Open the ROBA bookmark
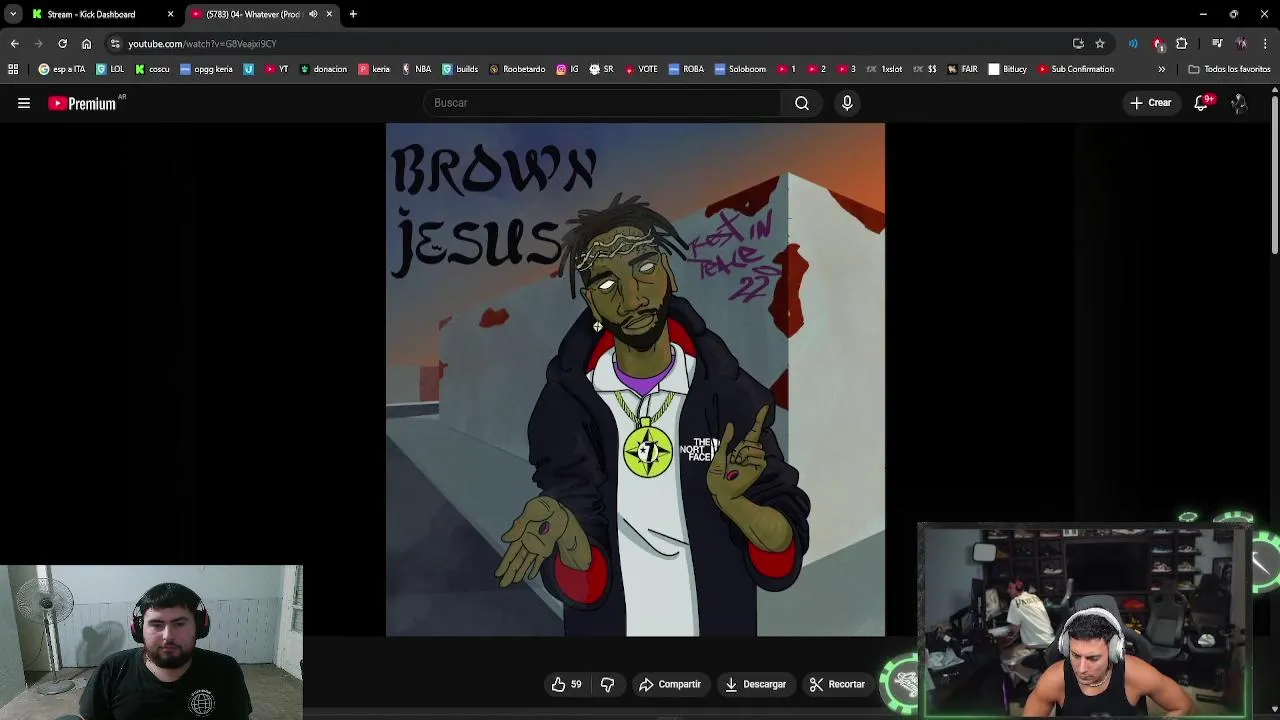Image resolution: width=1280 pixels, height=720 pixels. (x=686, y=69)
